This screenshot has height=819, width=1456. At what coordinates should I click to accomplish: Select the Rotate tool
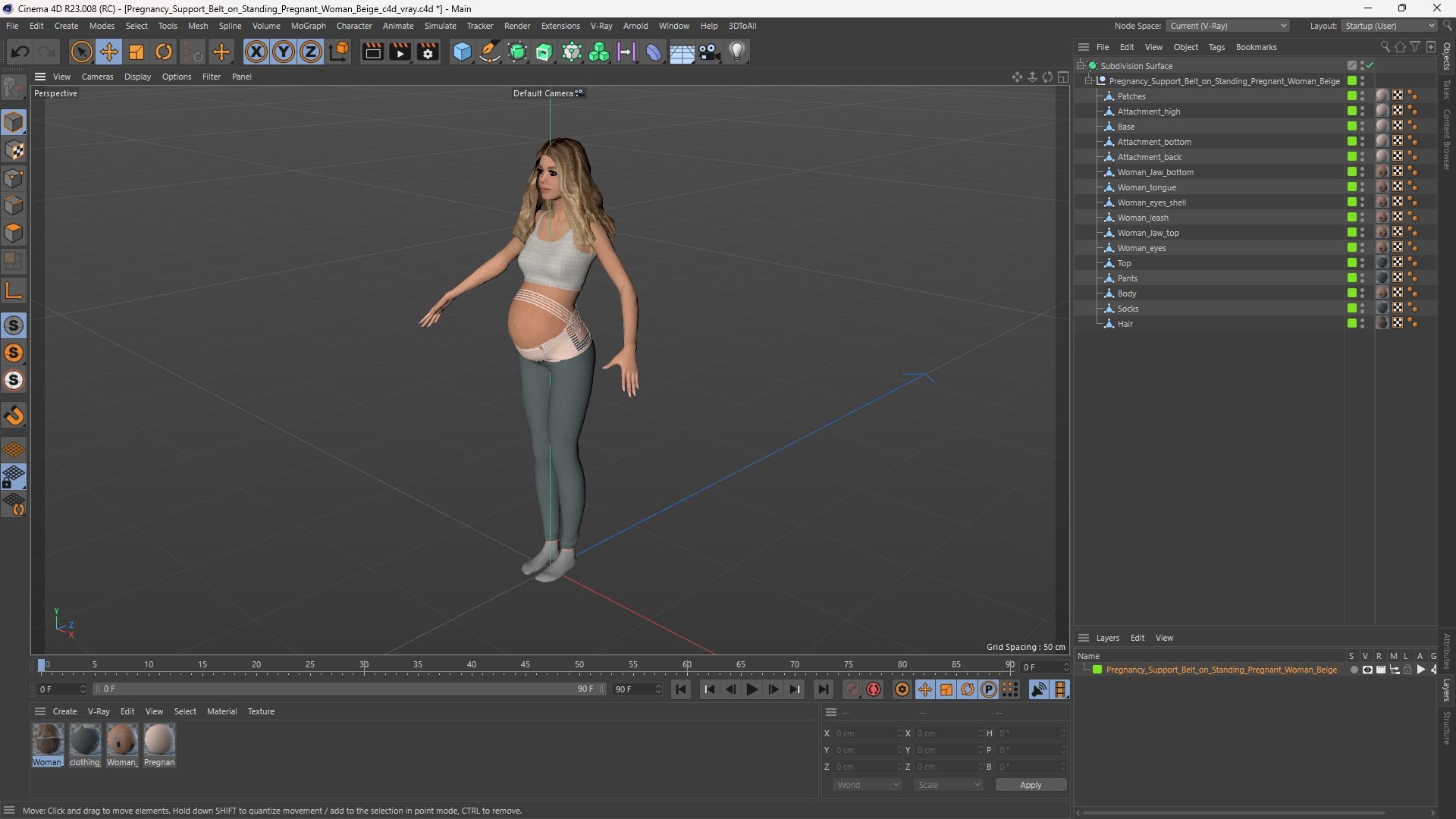click(x=164, y=52)
